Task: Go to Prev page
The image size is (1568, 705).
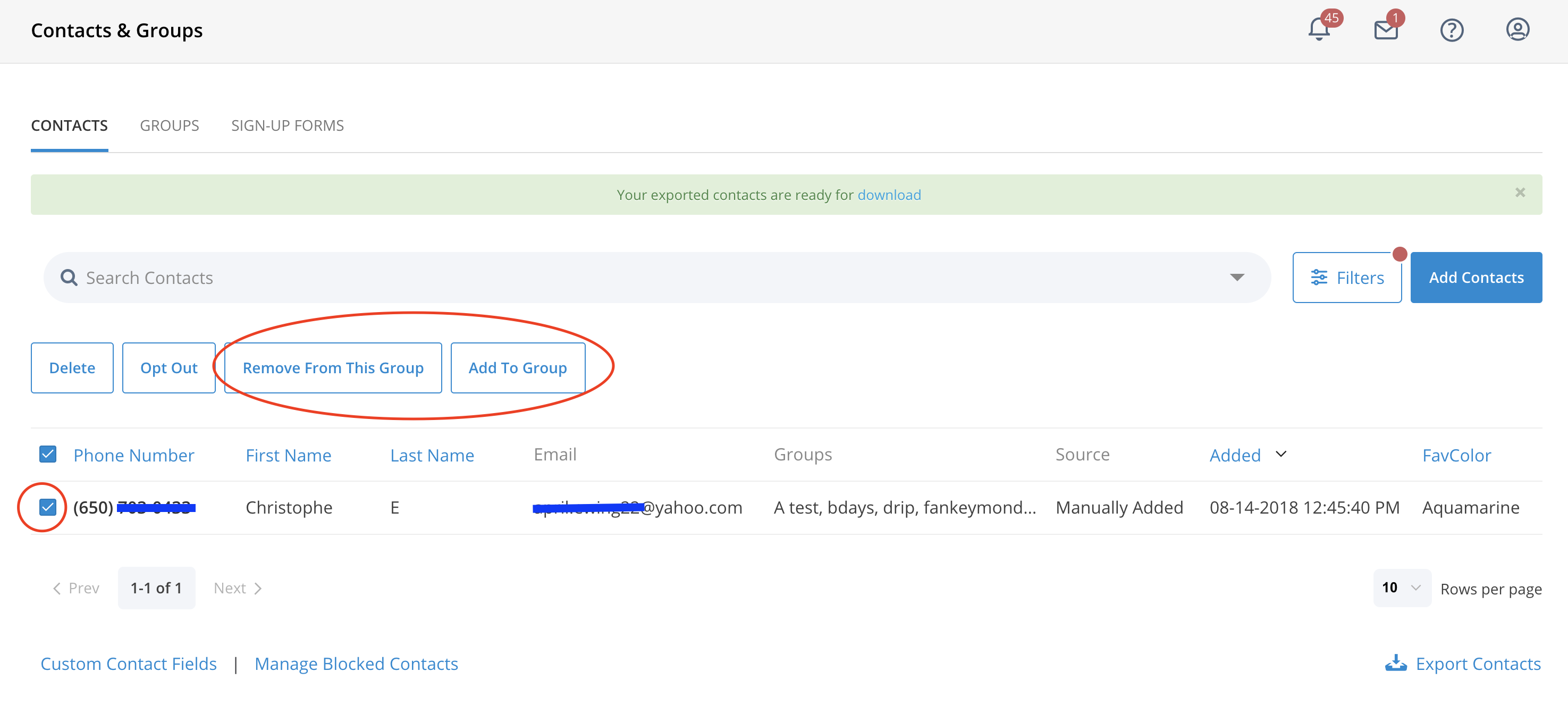Action: tap(75, 588)
